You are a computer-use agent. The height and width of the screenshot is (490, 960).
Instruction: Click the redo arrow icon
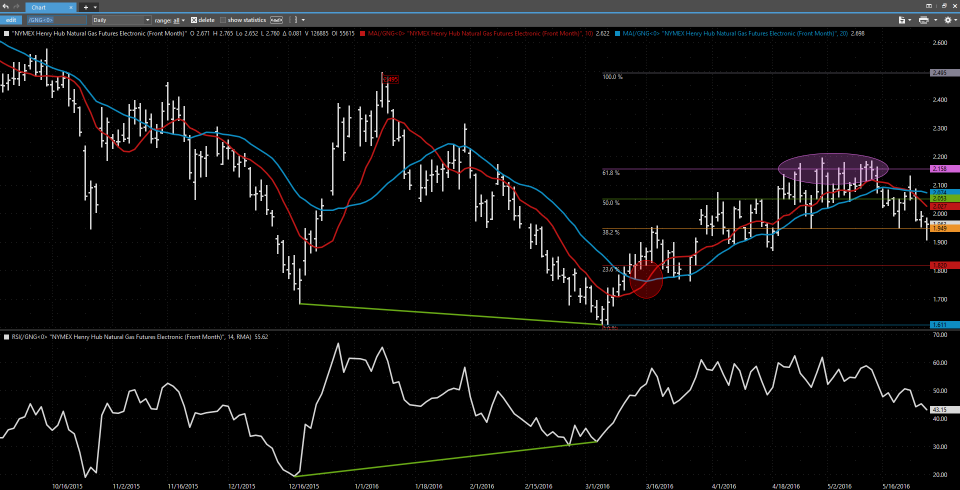pos(17,6)
